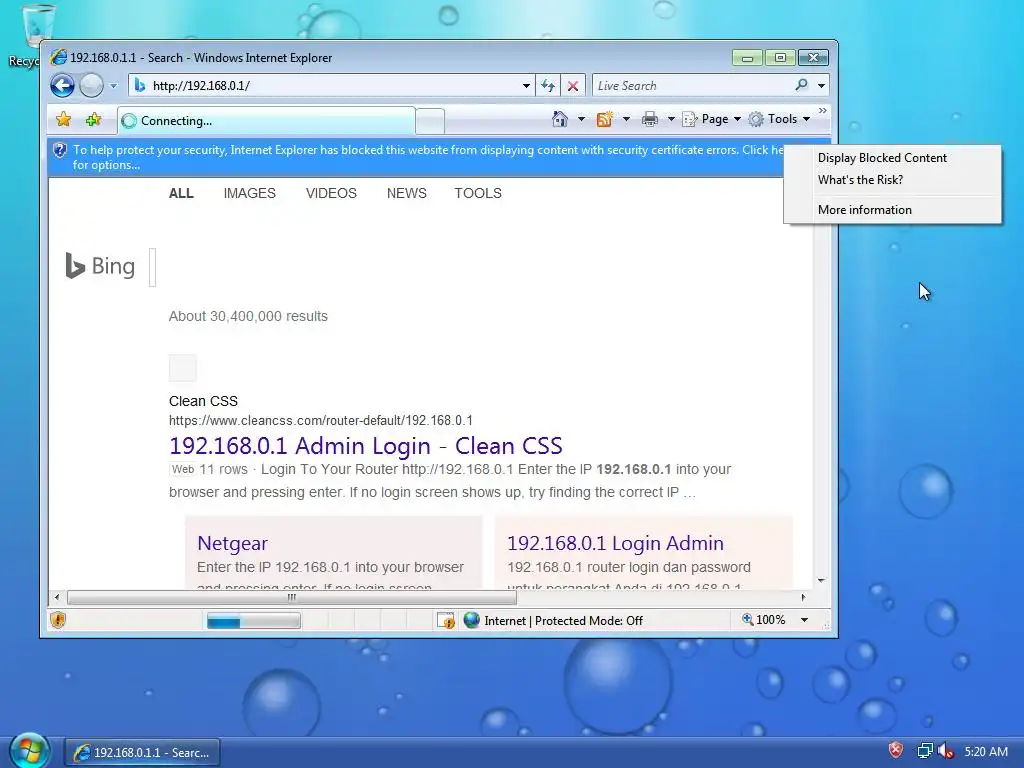Click Add to Favorites star-plus icon
This screenshot has height=768, width=1024.
(x=93, y=120)
